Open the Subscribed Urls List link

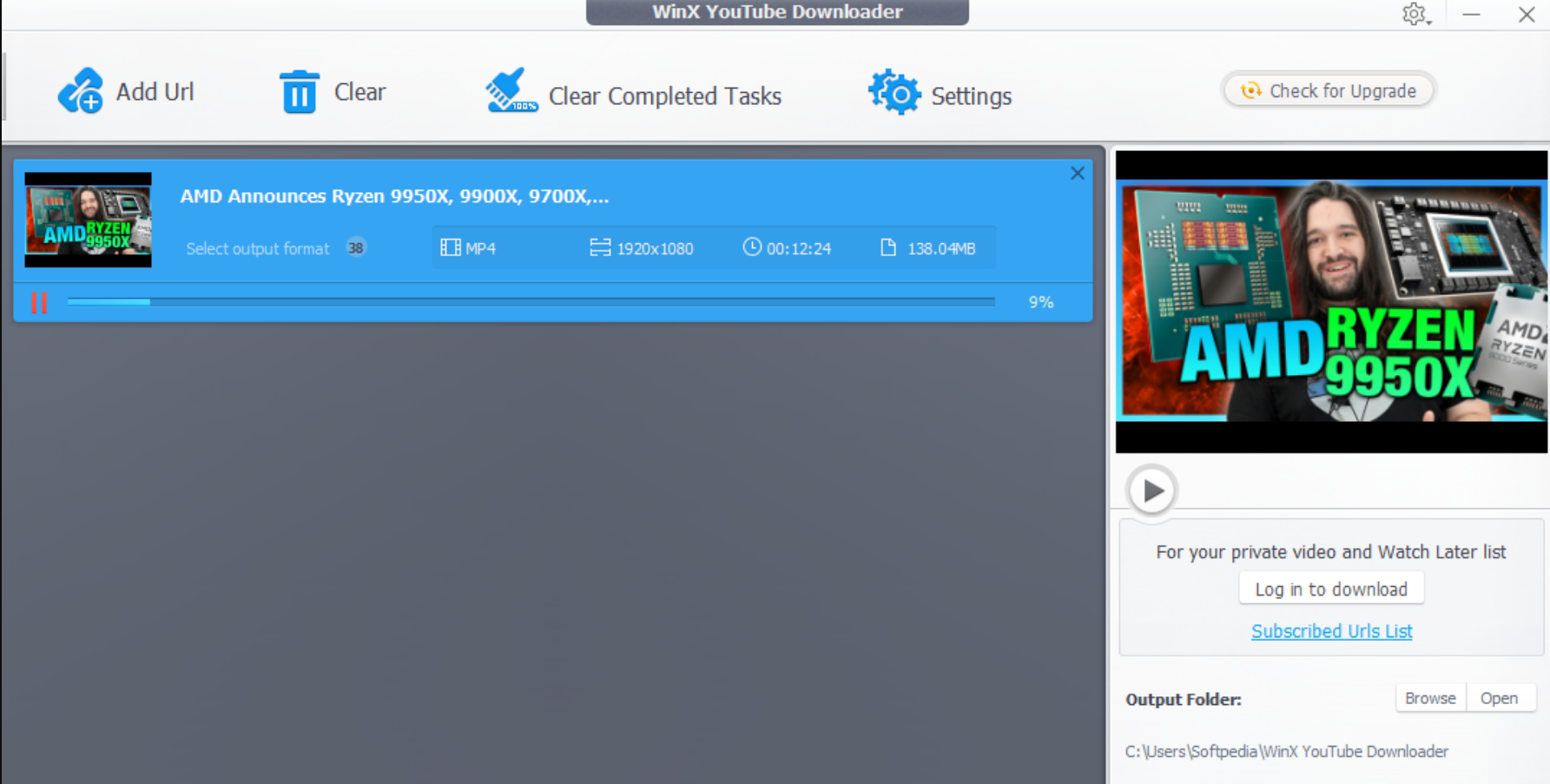[1331, 631]
